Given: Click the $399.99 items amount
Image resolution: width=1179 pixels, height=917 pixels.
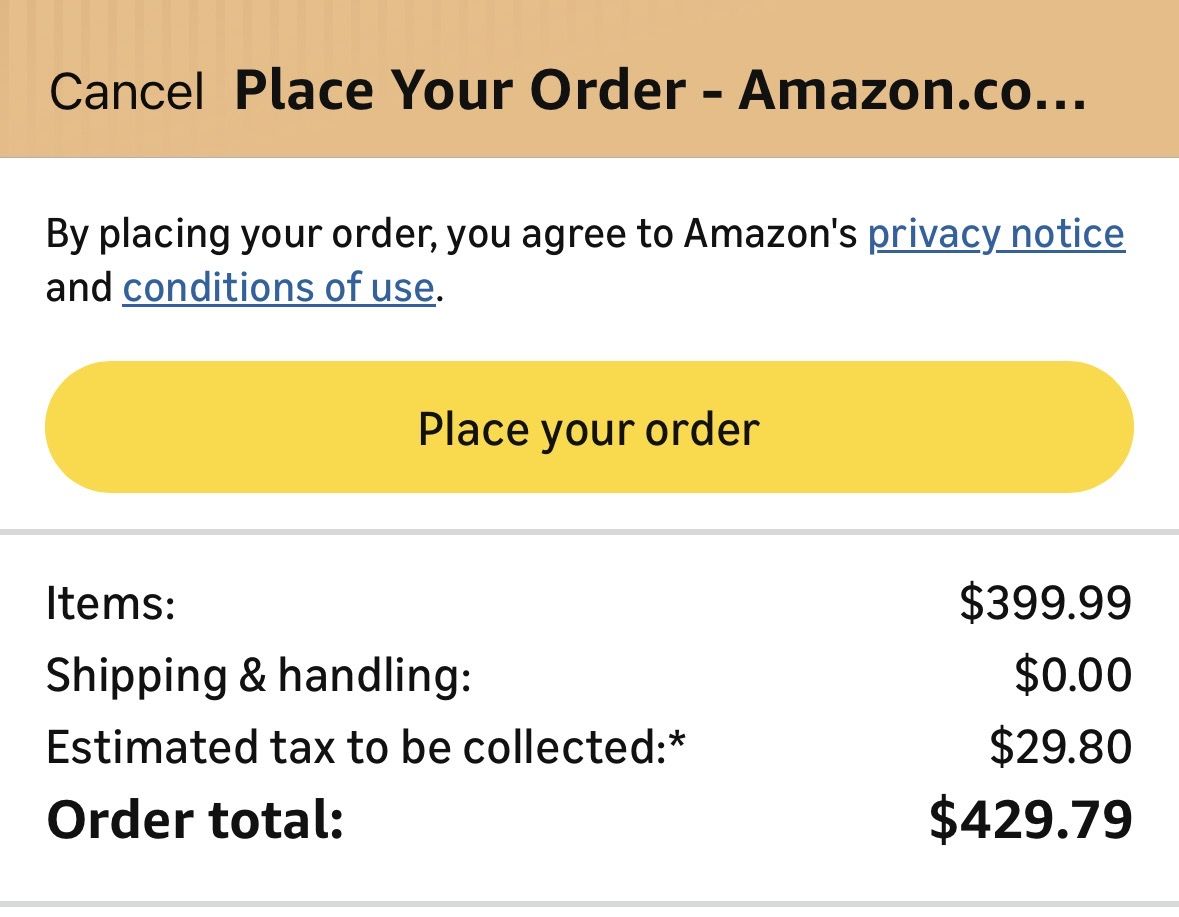Looking at the screenshot, I should point(1045,604).
